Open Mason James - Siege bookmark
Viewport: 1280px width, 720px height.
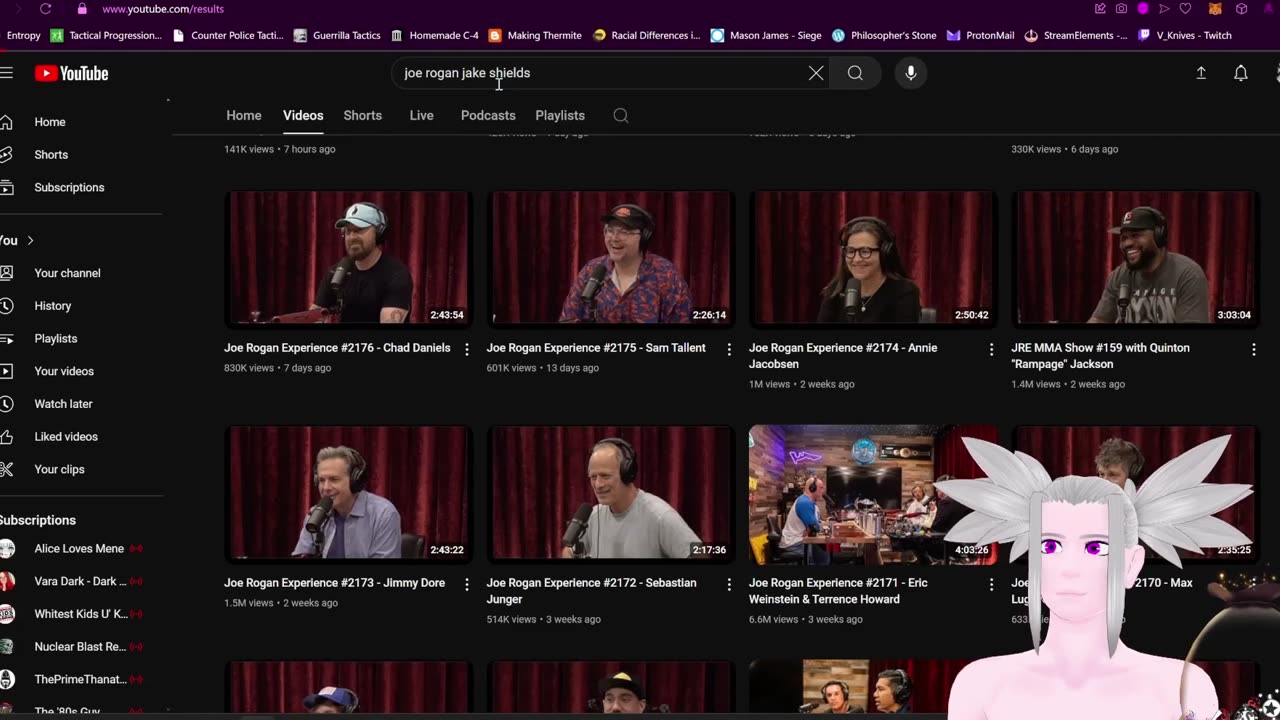point(766,35)
